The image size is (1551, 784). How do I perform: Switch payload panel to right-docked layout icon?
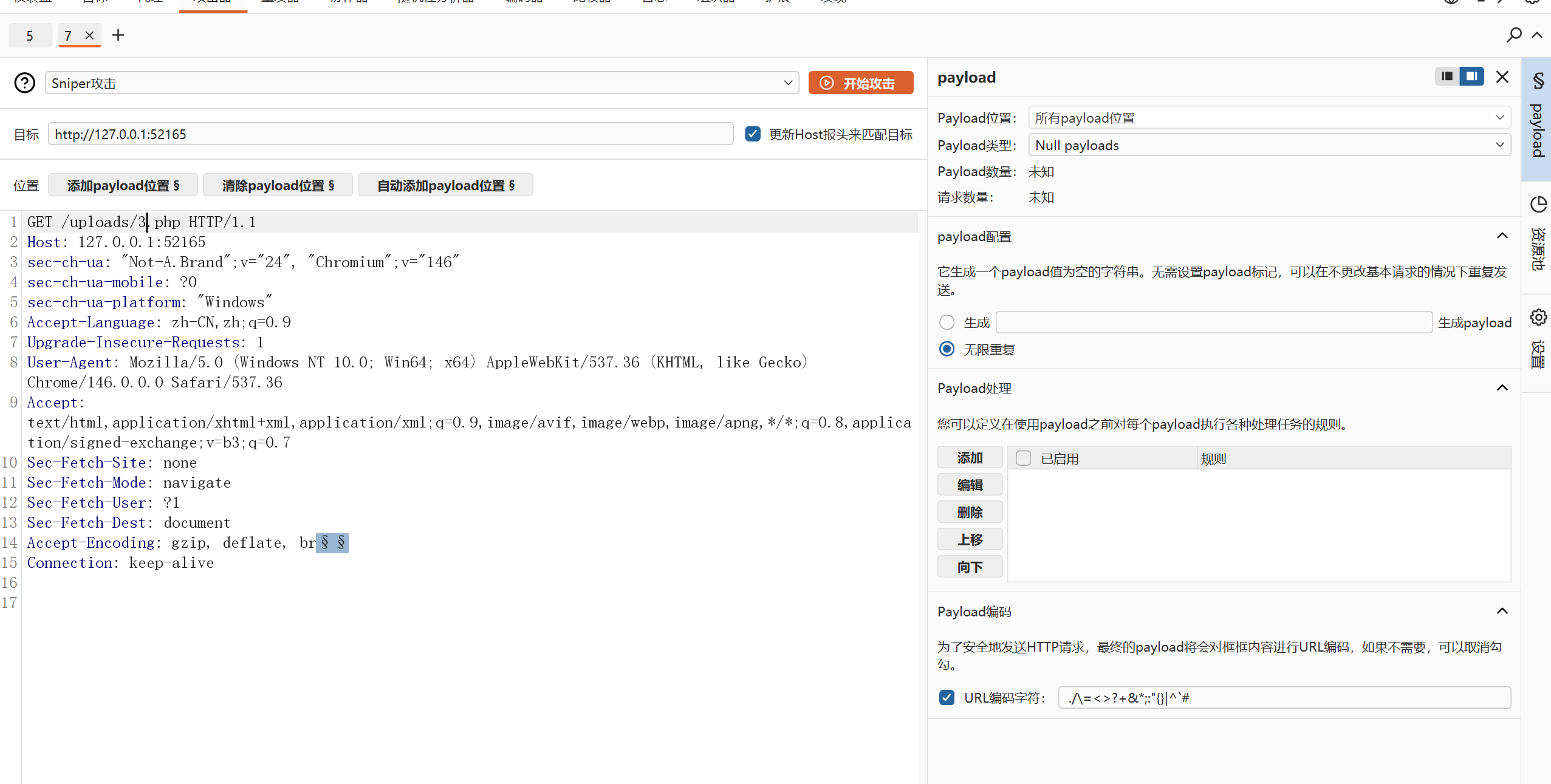(1471, 77)
